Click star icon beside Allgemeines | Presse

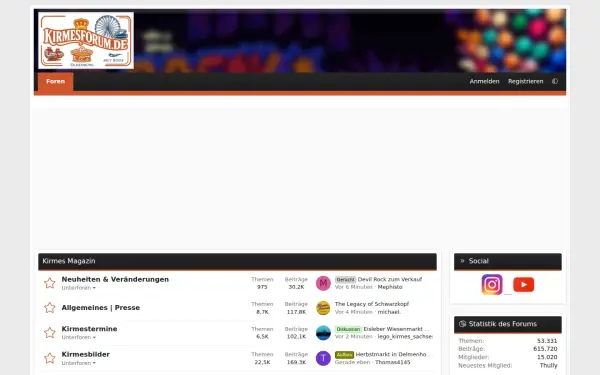pos(50,308)
